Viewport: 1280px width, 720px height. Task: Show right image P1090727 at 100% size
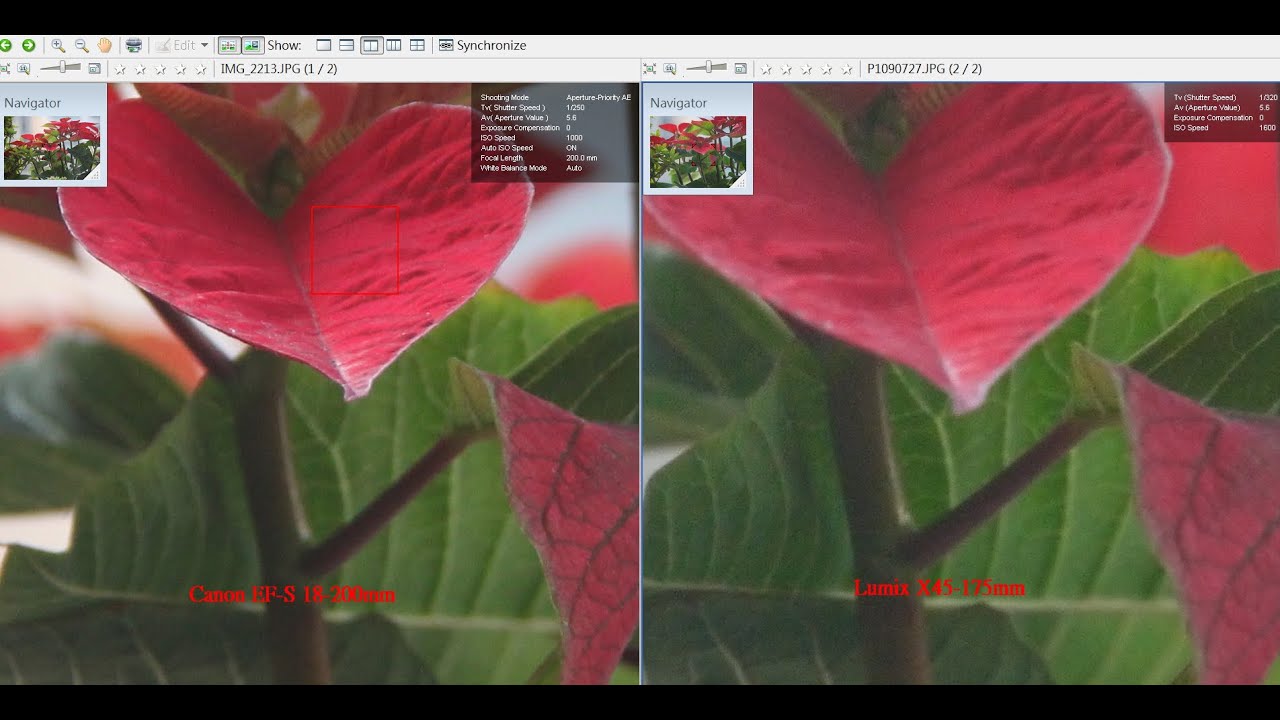point(670,69)
